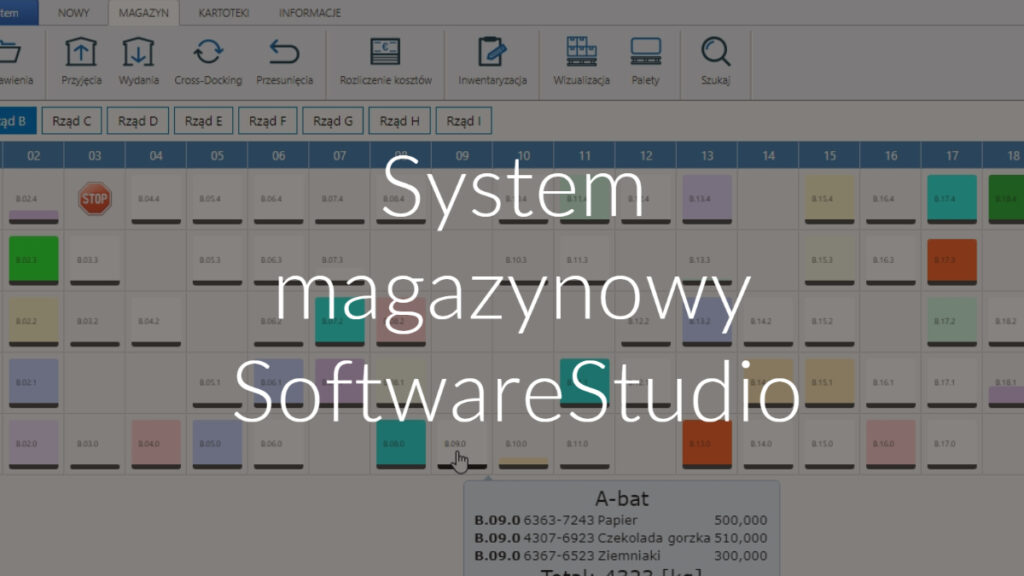
Task: Click column header 05
Action: pyautogui.click(x=217, y=155)
